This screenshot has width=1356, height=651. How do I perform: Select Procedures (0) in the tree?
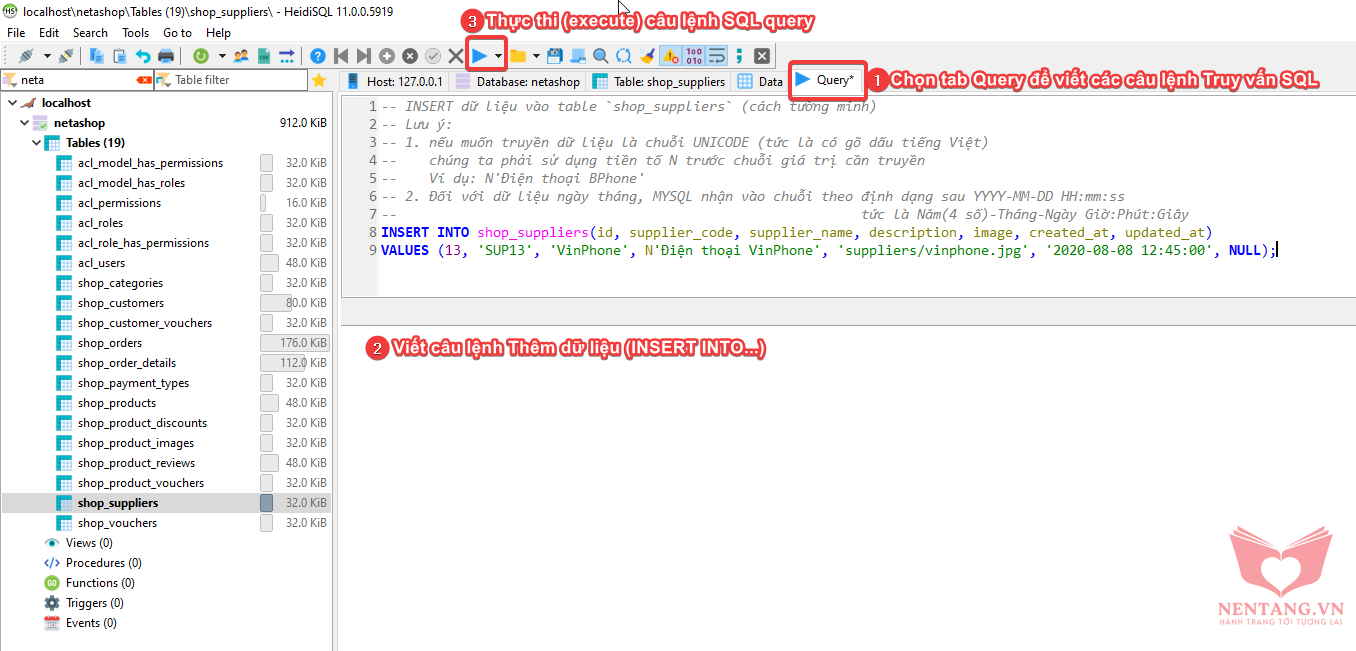pyautogui.click(x=103, y=563)
